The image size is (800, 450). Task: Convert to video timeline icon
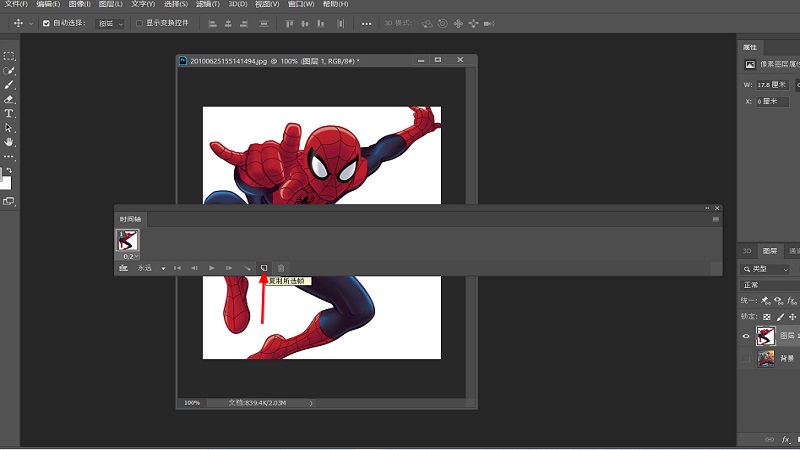(x=123, y=268)
